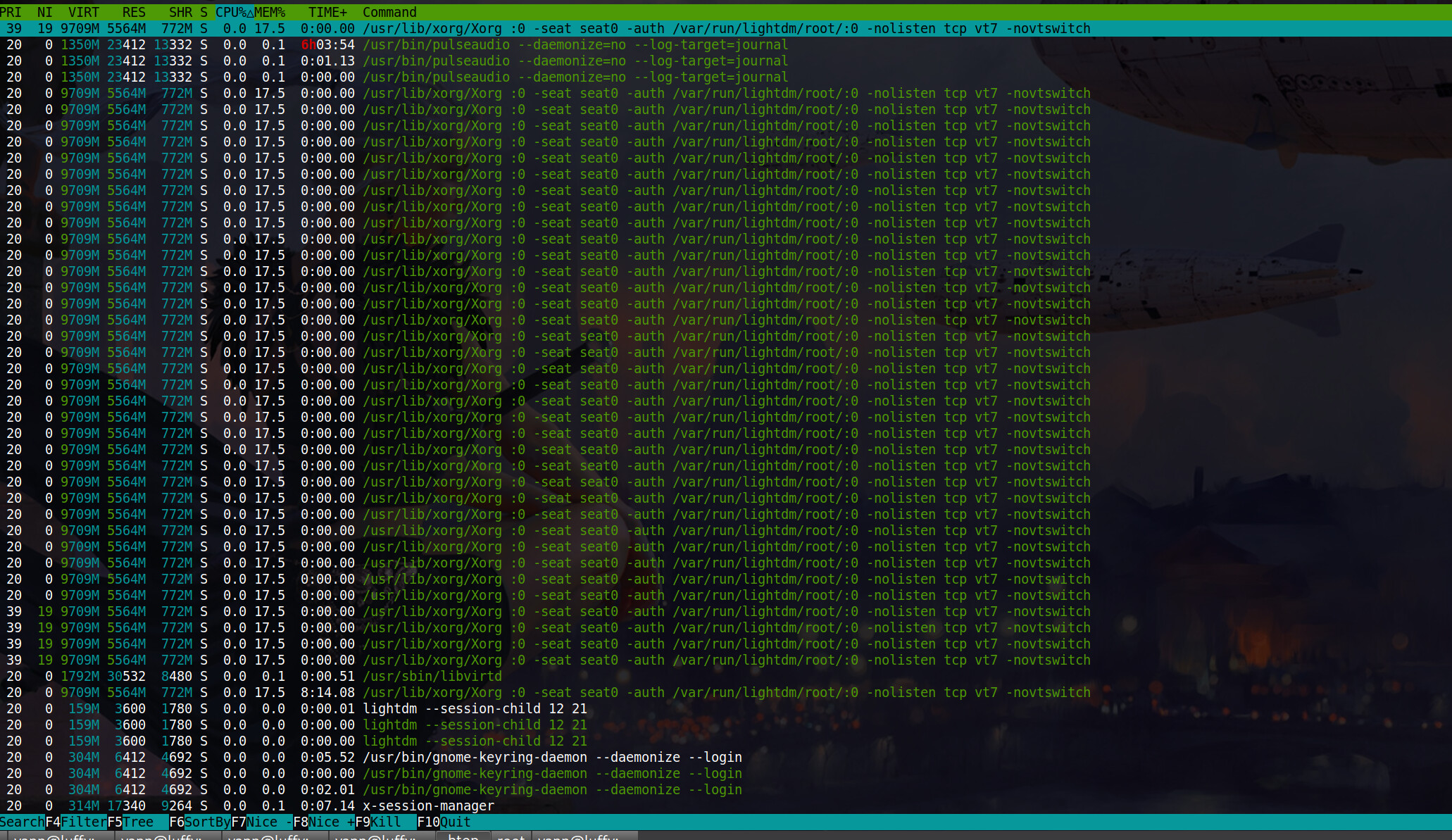1452x840 pixels.
Task: Select lightdm --session-child row with time 0:00.01
Action: point(726,708)
